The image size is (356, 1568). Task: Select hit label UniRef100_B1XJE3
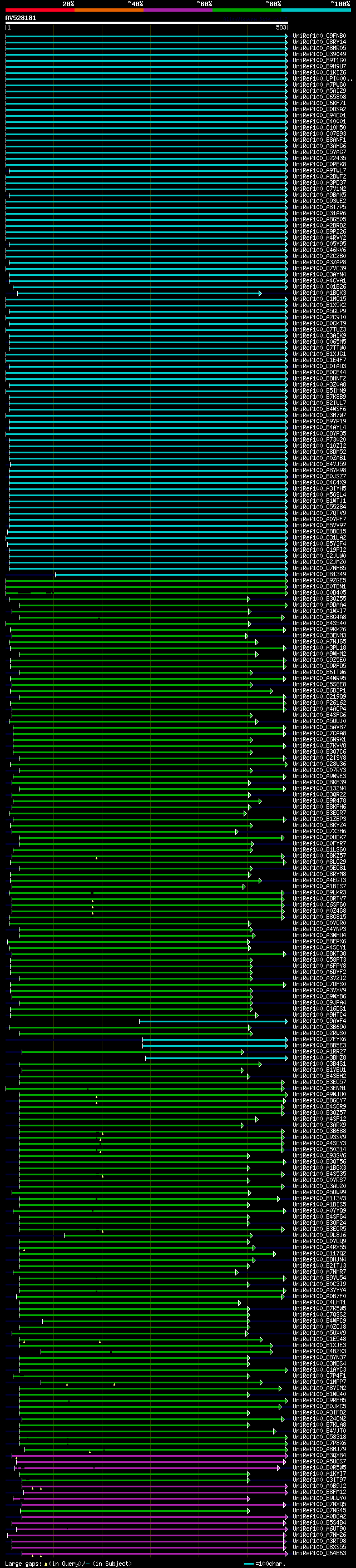tap(319, 1345)
